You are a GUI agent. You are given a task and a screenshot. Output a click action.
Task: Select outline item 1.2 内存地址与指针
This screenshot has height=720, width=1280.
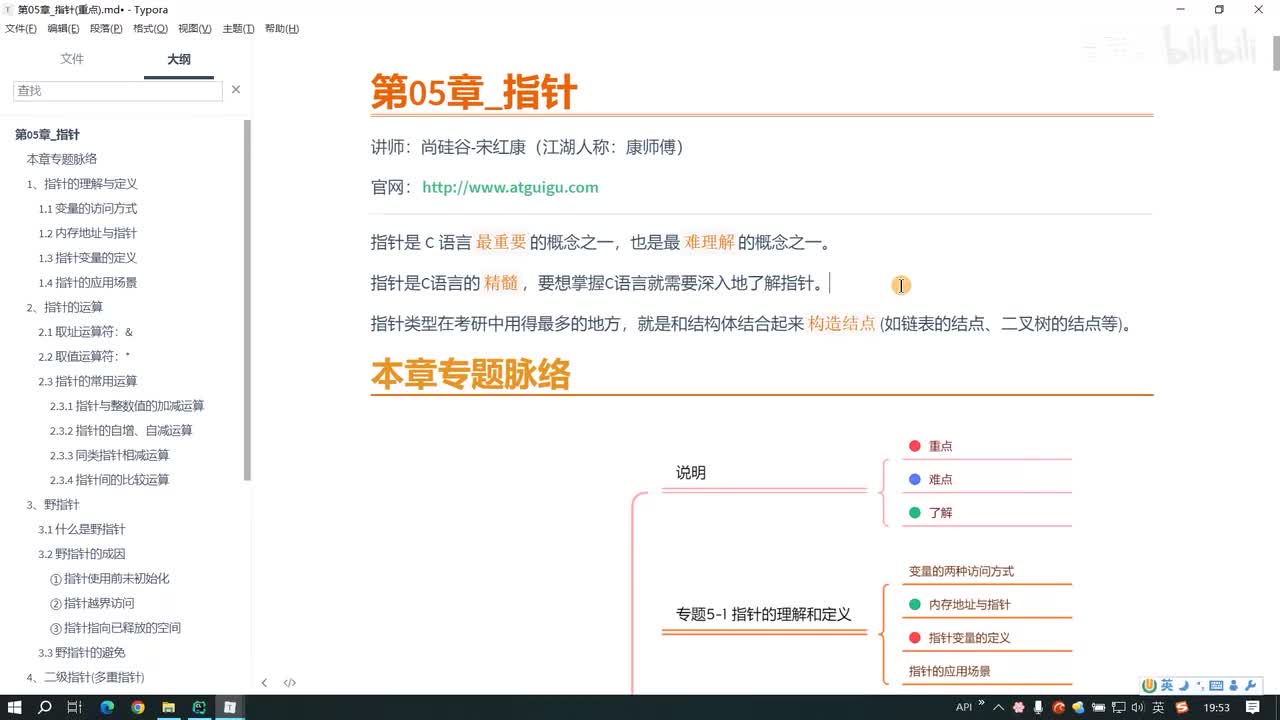tap(88, 233)
